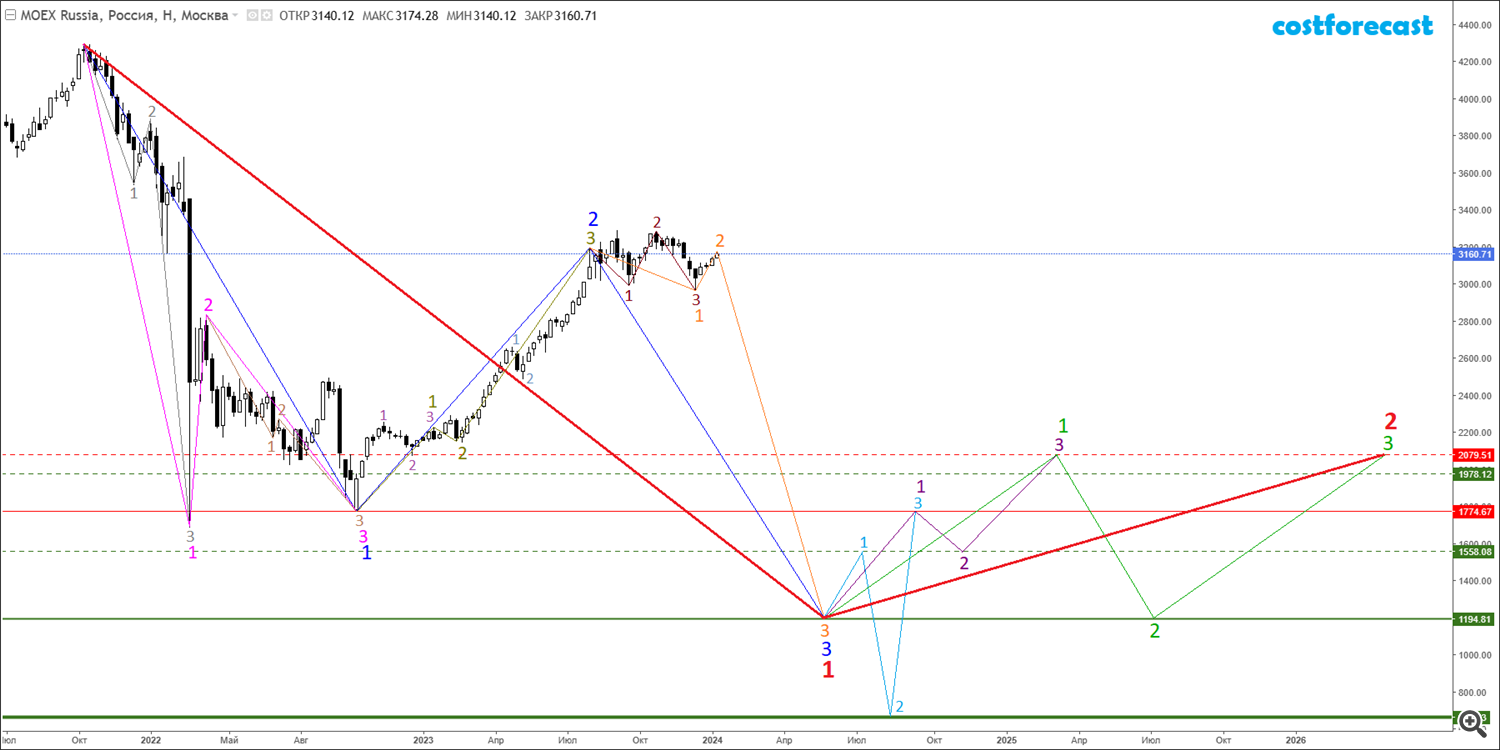Image resolution: width=1500 pixels, height=750 pixels.
Task: Click the МАКС value 3174.28
Action: tap(416, 15)
